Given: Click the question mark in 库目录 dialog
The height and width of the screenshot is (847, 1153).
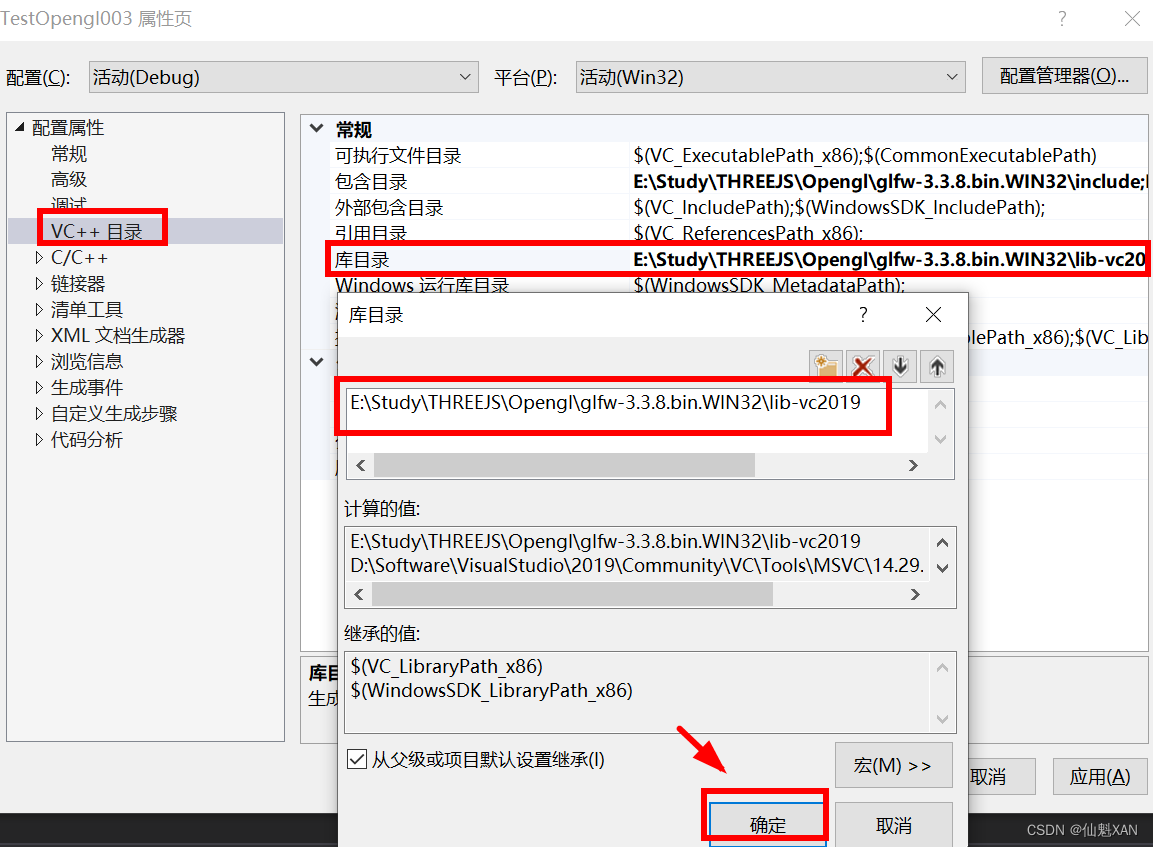Looking at the screenshot, I should click(x=862, y=314).
